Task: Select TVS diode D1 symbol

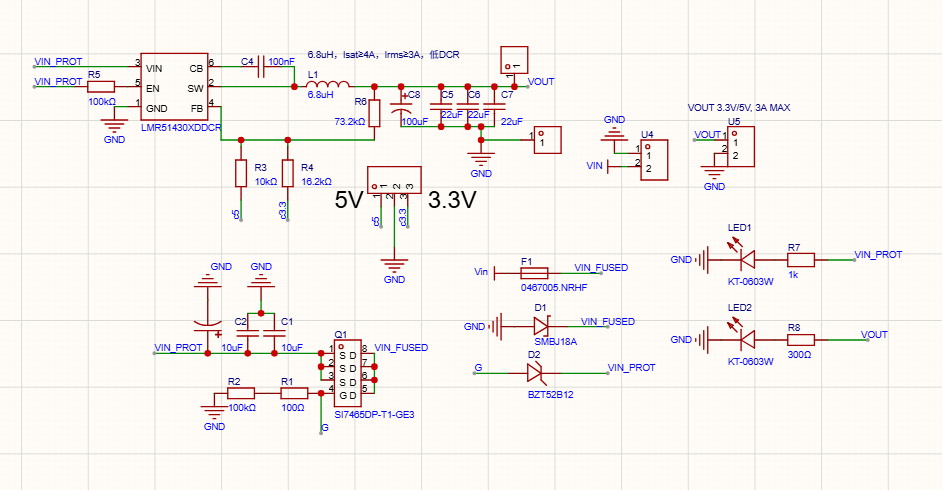Action: coord(541,327)
